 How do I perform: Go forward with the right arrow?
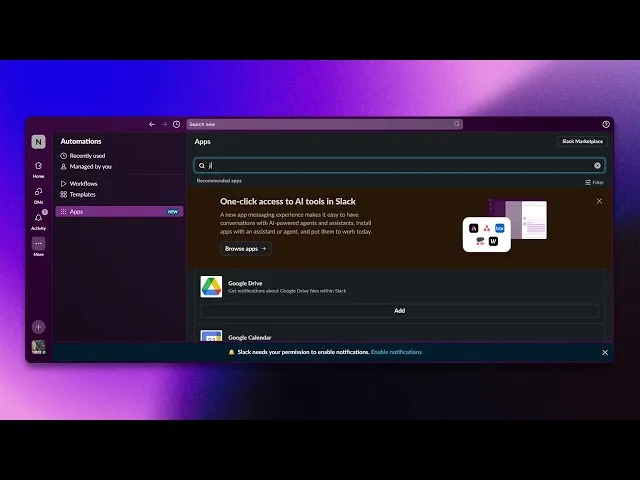pyautogui.click(x=164, y=124)
